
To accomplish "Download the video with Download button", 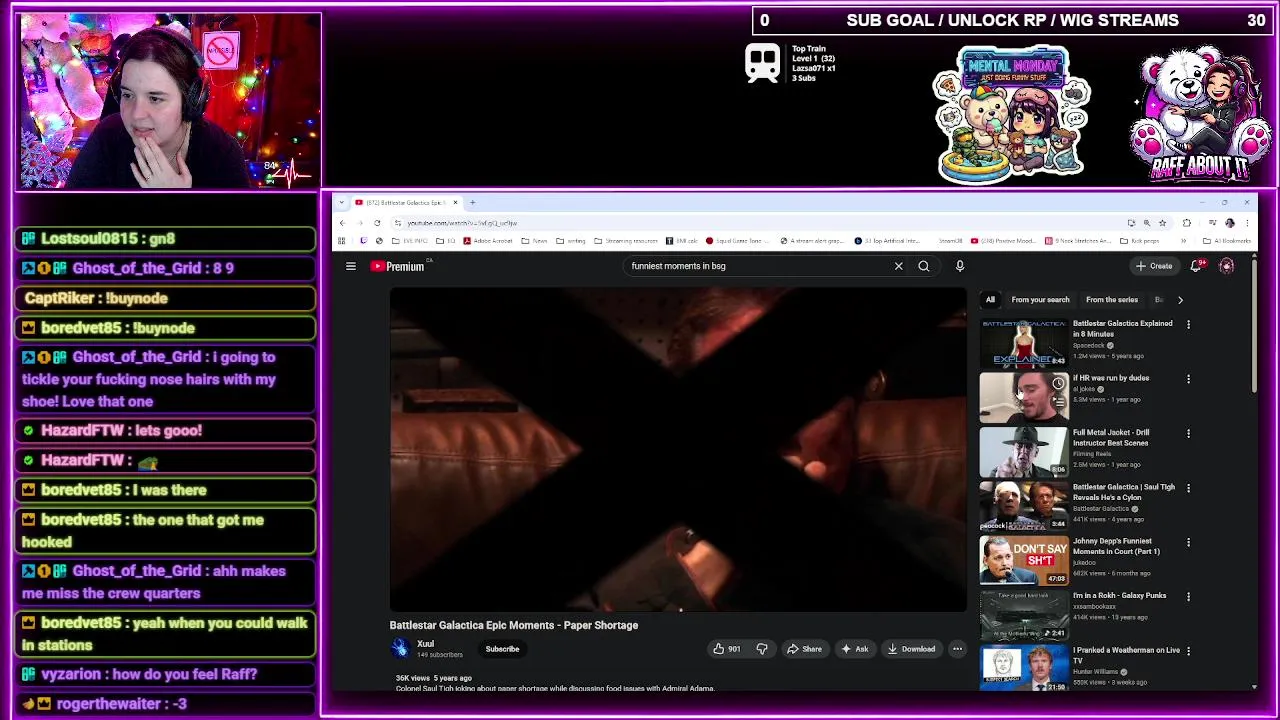I will point(912,649).
